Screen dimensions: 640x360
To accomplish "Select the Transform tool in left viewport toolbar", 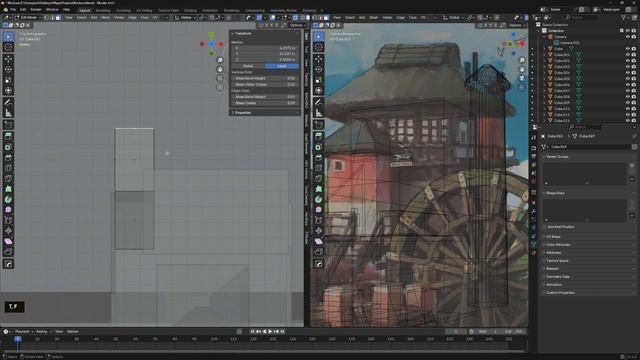I will pyautogui.click(x=8, y=91).
